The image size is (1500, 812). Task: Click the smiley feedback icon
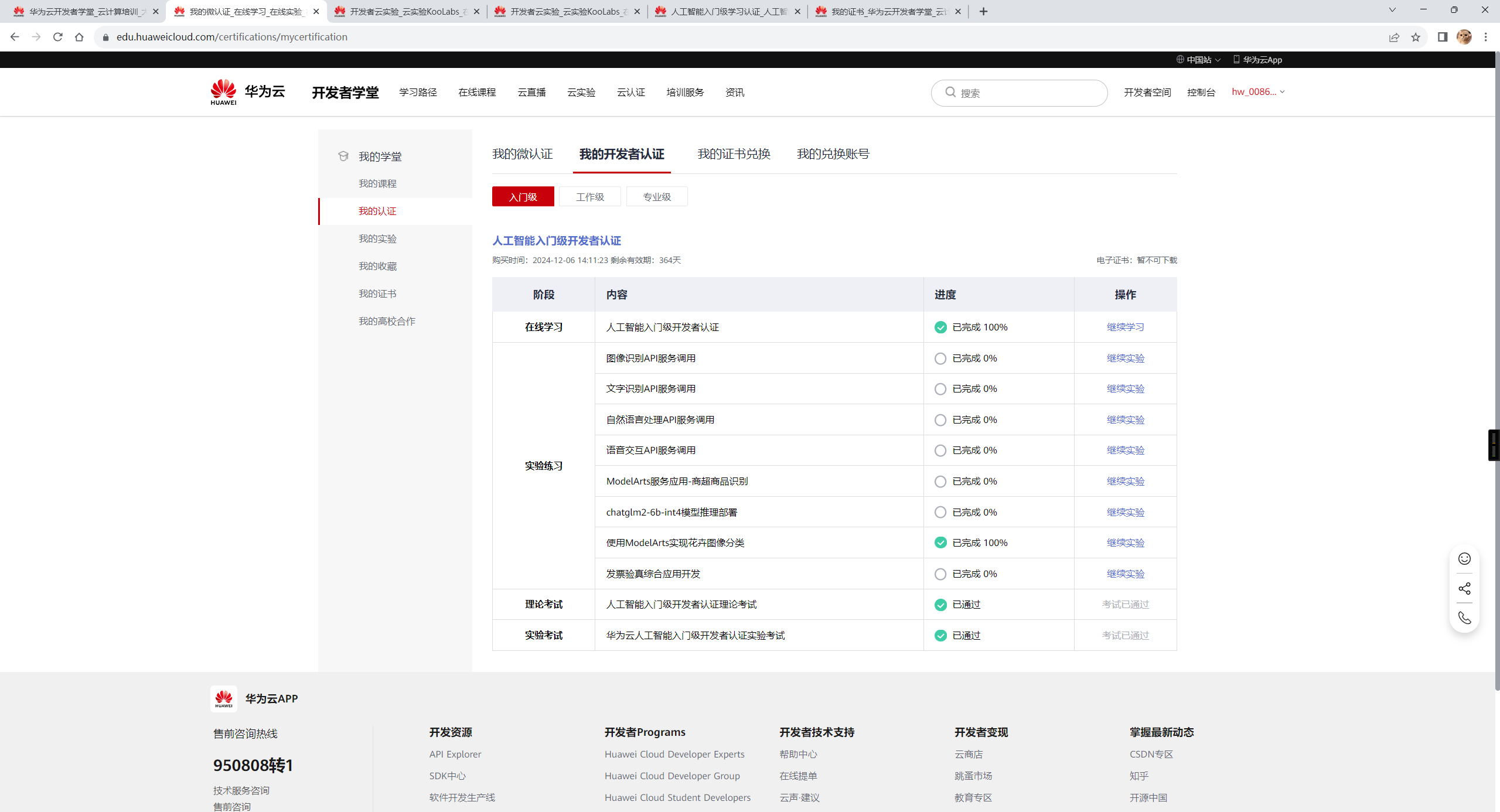[1464, 559]
